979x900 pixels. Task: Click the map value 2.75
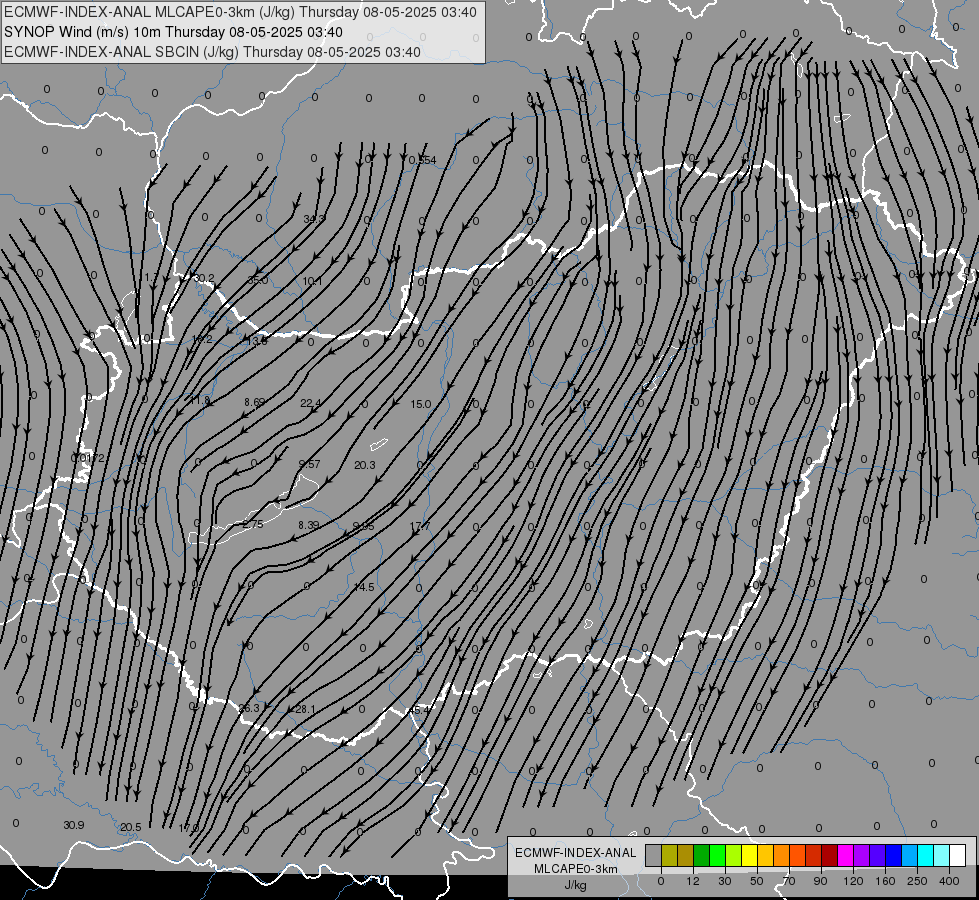[x=253, y=525]
